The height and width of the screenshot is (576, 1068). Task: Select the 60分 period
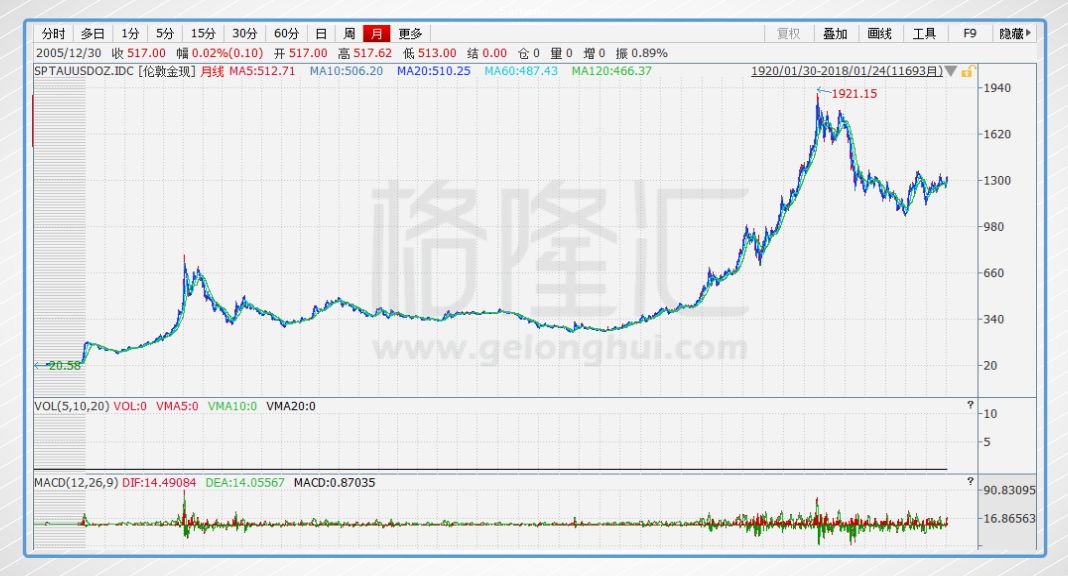286,33
